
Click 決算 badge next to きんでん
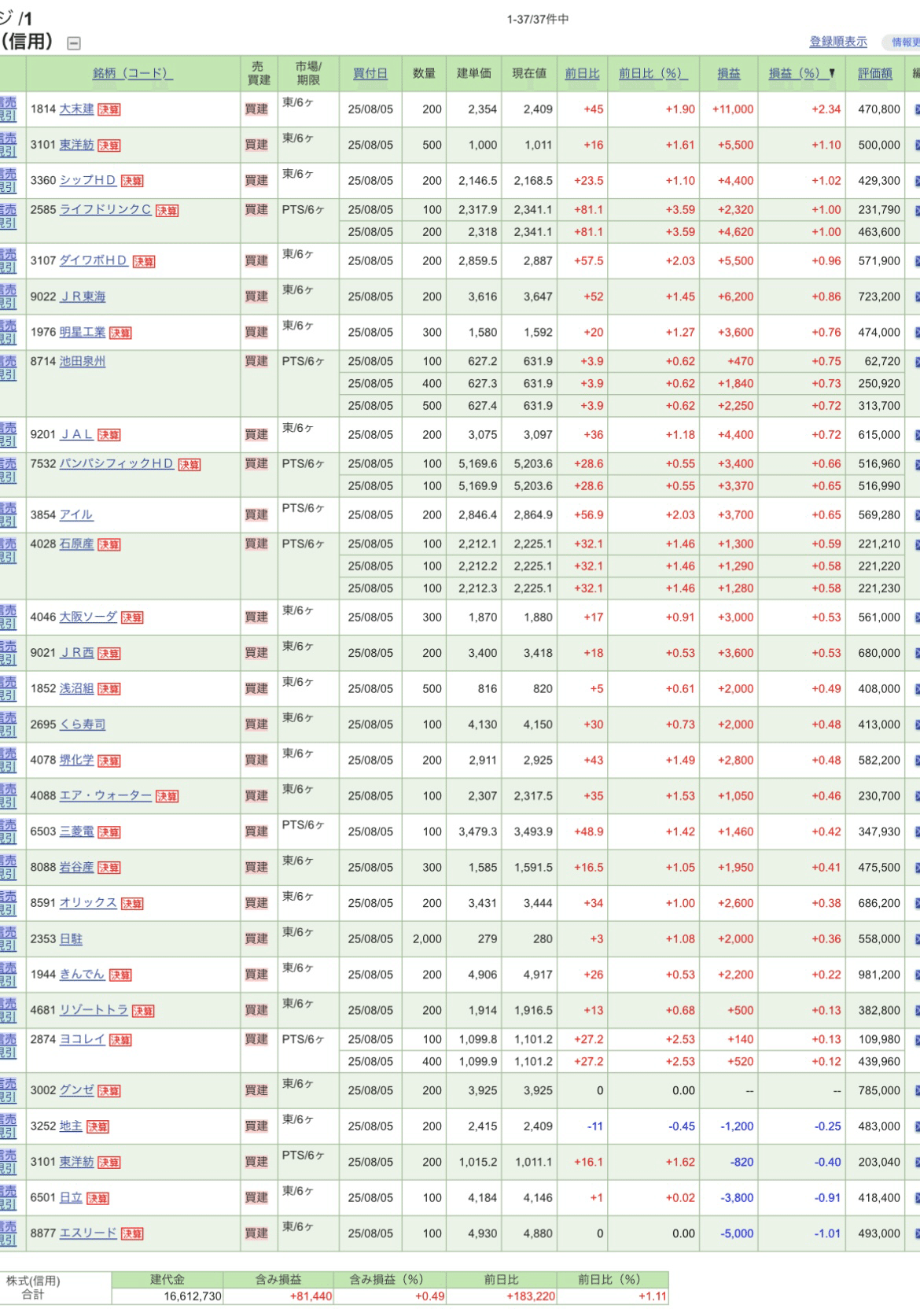click(x=120, y=975)
